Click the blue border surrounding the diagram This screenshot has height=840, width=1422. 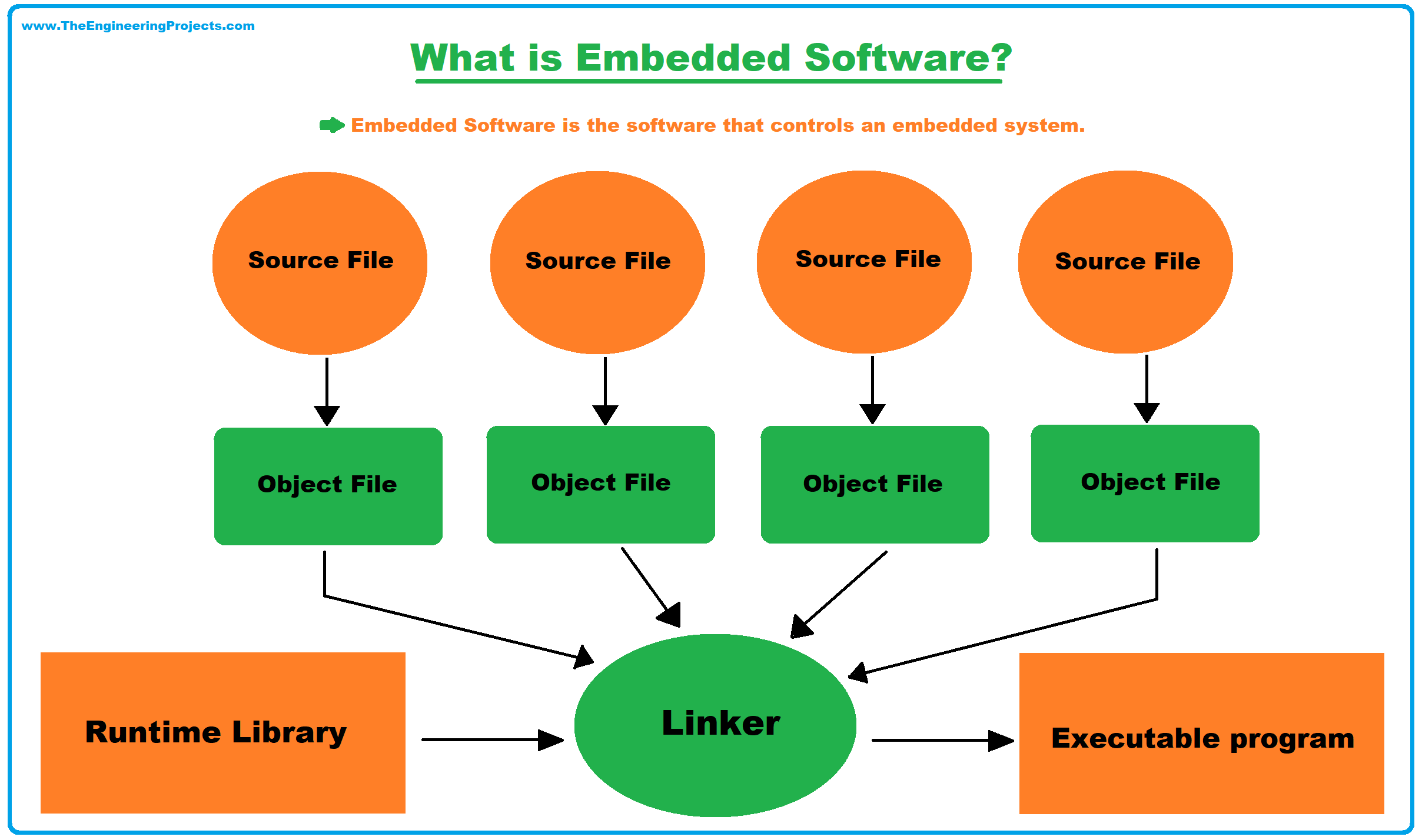click(x=8, y=420)
